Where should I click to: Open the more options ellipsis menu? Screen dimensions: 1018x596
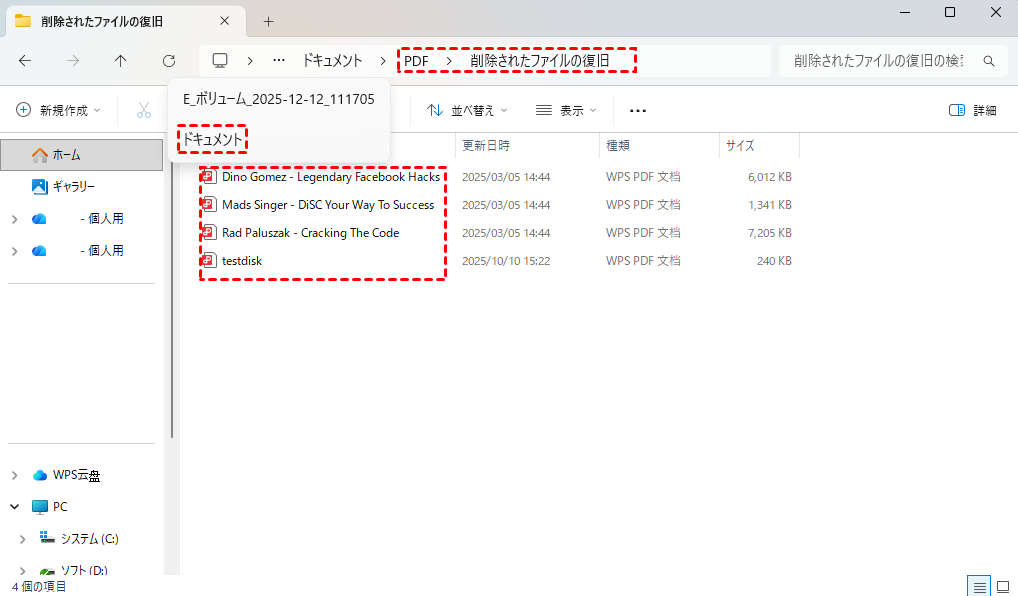click(x=638, y=110)
